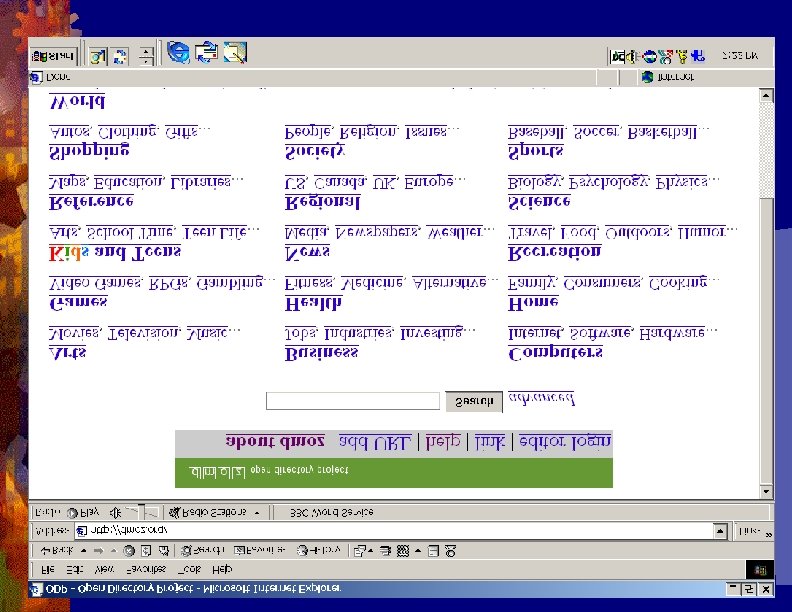Click the Refresh page icon

point(146,551)
